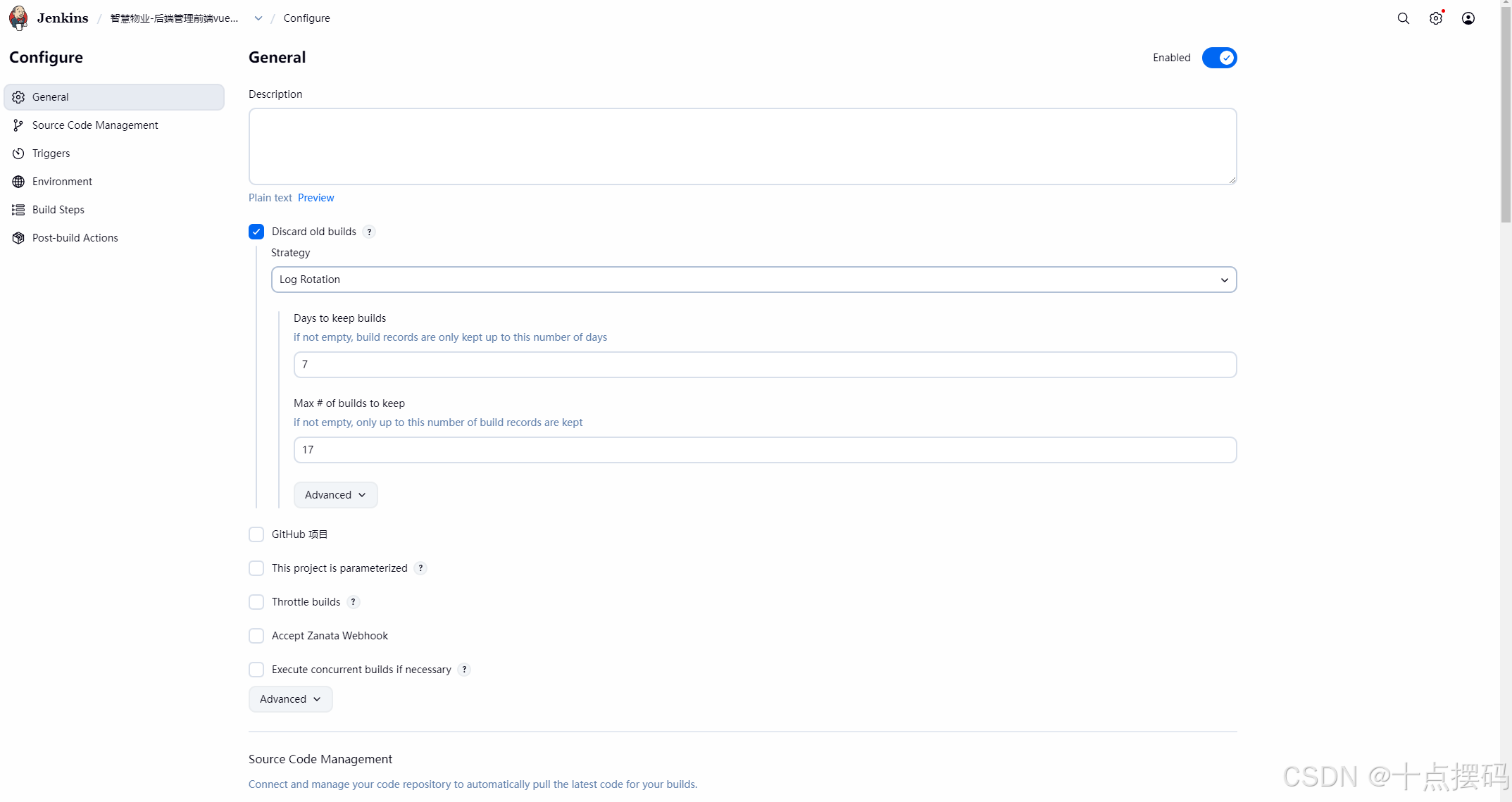Open breadcrumb dropdown chevron beside project name
The image size is (1512, 802).
(x=258, y=18)
